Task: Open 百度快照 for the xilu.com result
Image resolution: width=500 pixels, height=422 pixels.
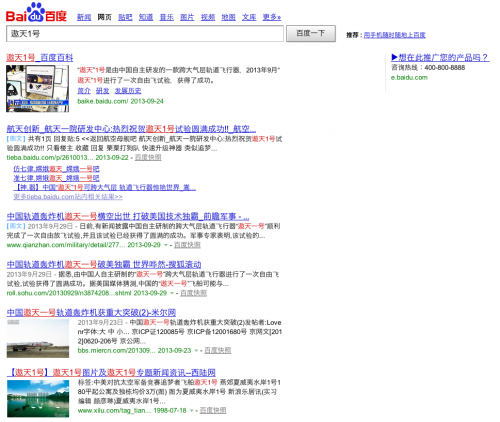Action: pos(213,410)
